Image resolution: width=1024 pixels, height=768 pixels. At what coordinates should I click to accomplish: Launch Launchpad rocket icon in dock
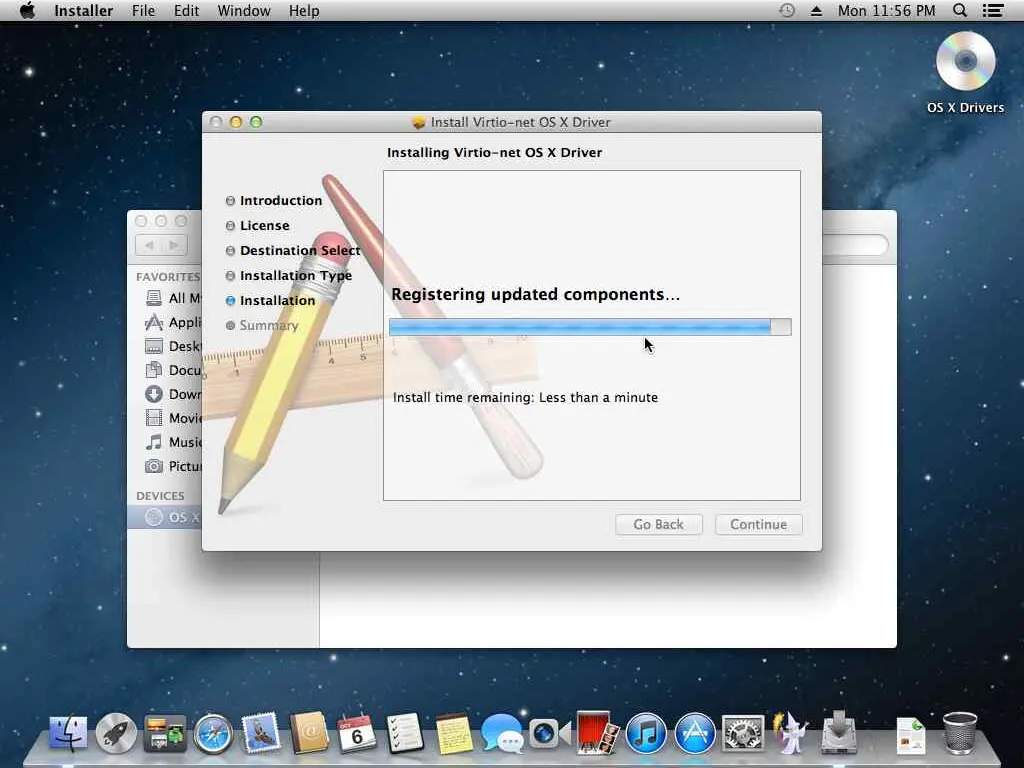(x=116, y=733)
